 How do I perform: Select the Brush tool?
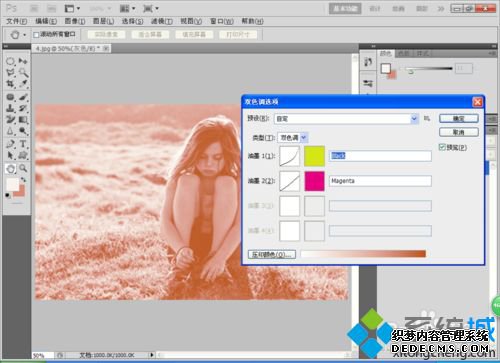23,97
